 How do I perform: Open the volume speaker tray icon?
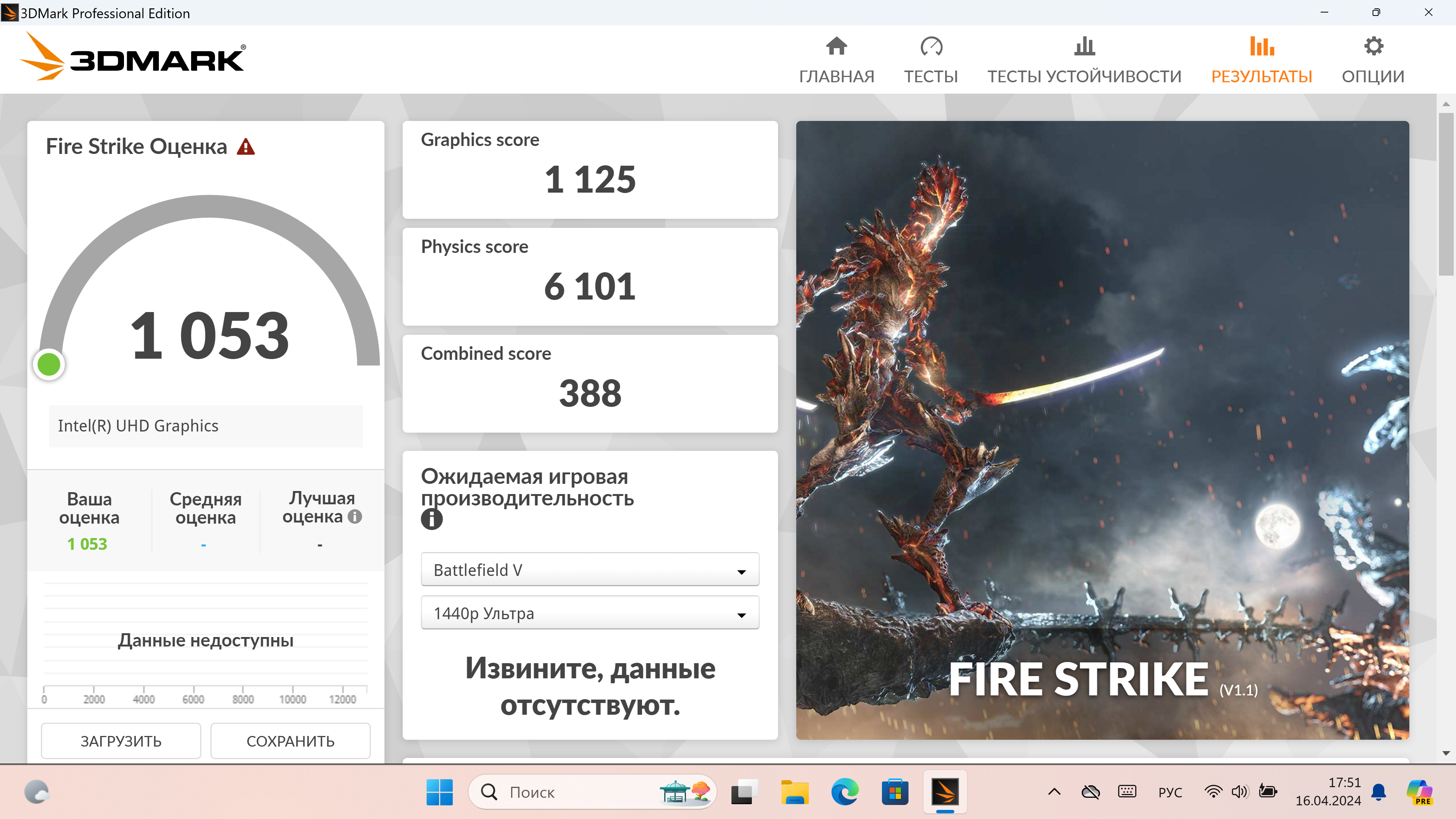[x=1239, y=792]
